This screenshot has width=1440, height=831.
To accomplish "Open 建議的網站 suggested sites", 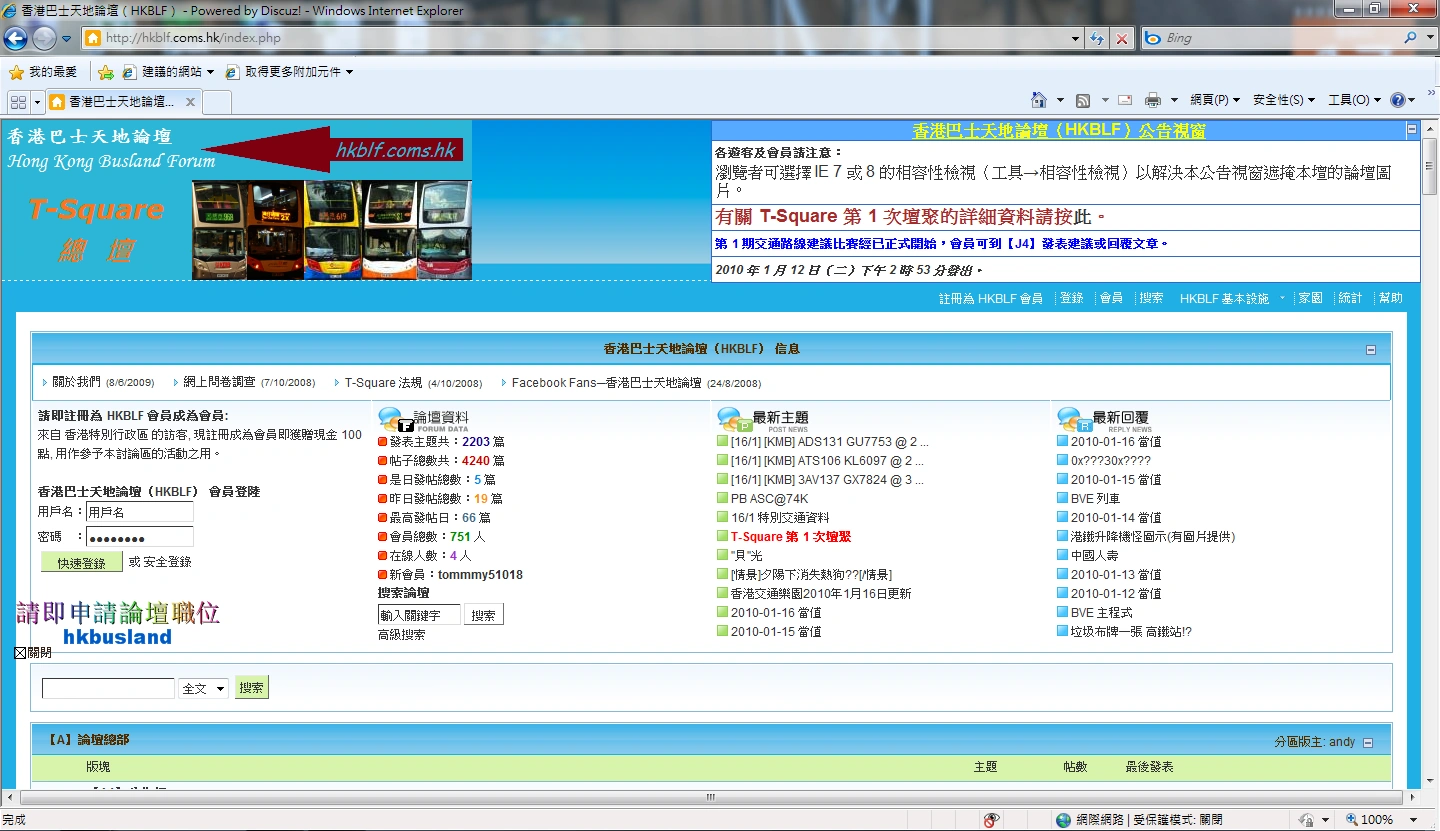I will point(168,72).
